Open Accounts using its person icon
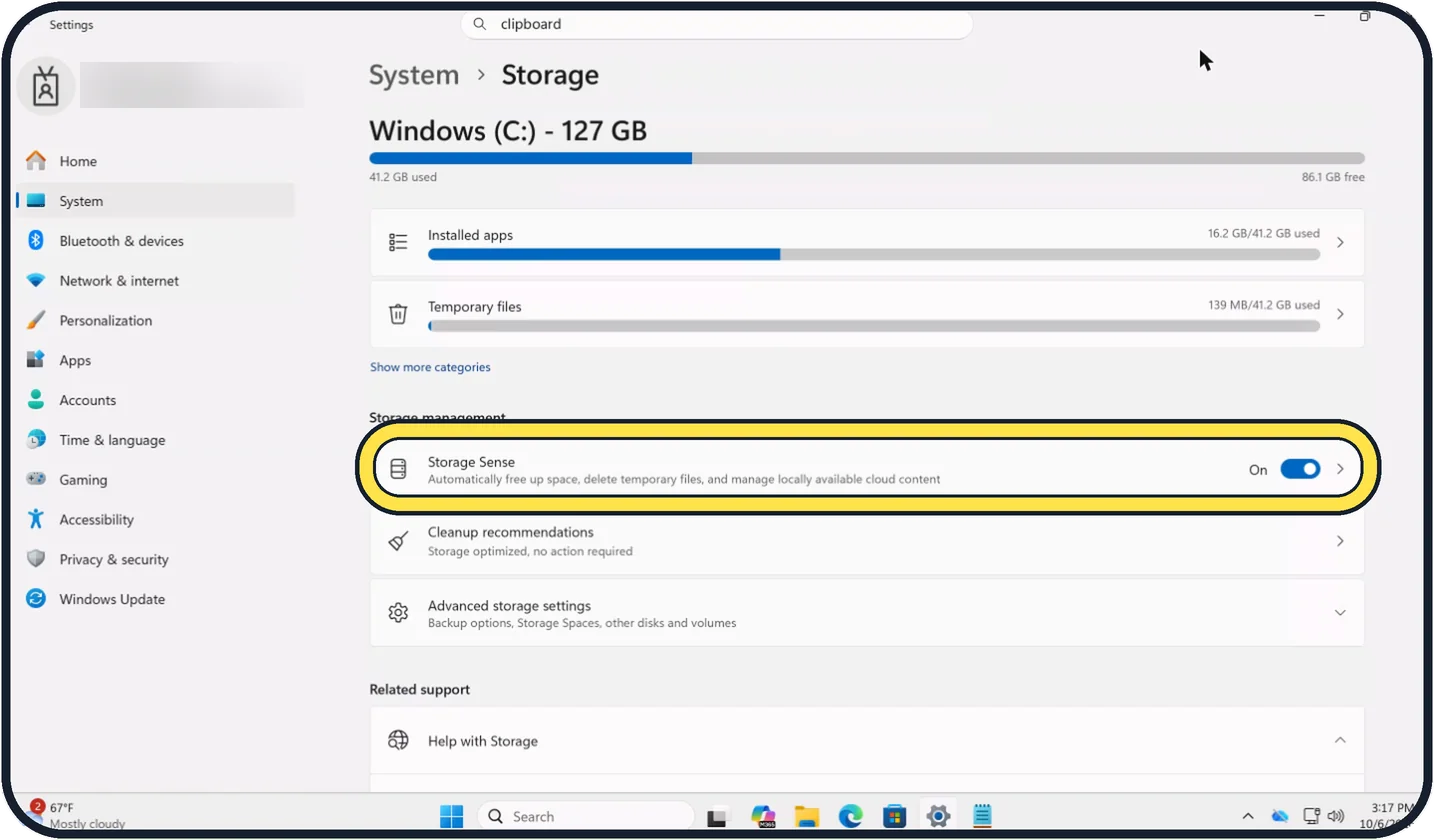Viewport: 1434px width, 840px height. [36, 400]
